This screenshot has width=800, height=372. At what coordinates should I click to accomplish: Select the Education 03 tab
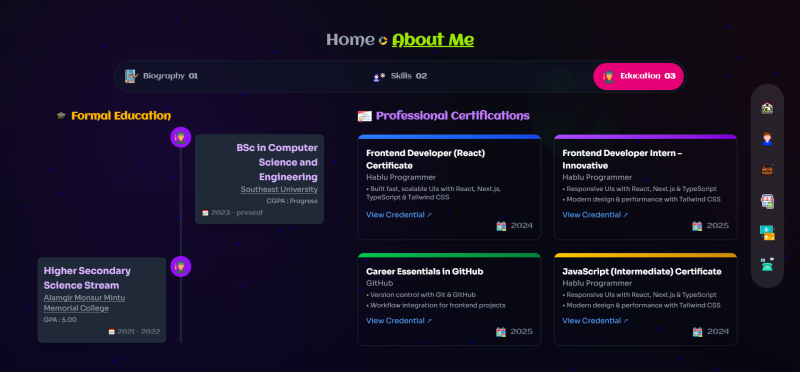tap(638, 76)
